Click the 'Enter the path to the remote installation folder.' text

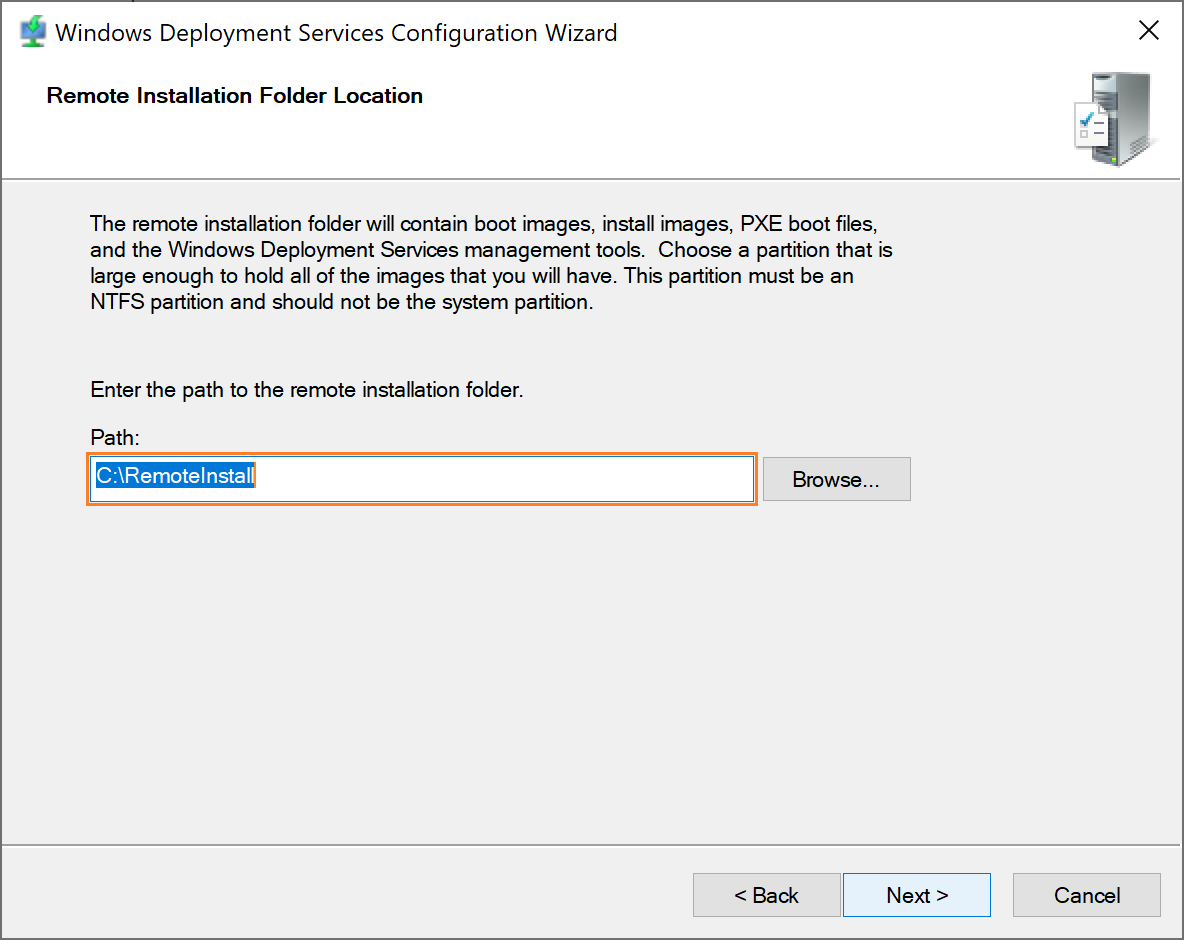(x=307, y=390)
